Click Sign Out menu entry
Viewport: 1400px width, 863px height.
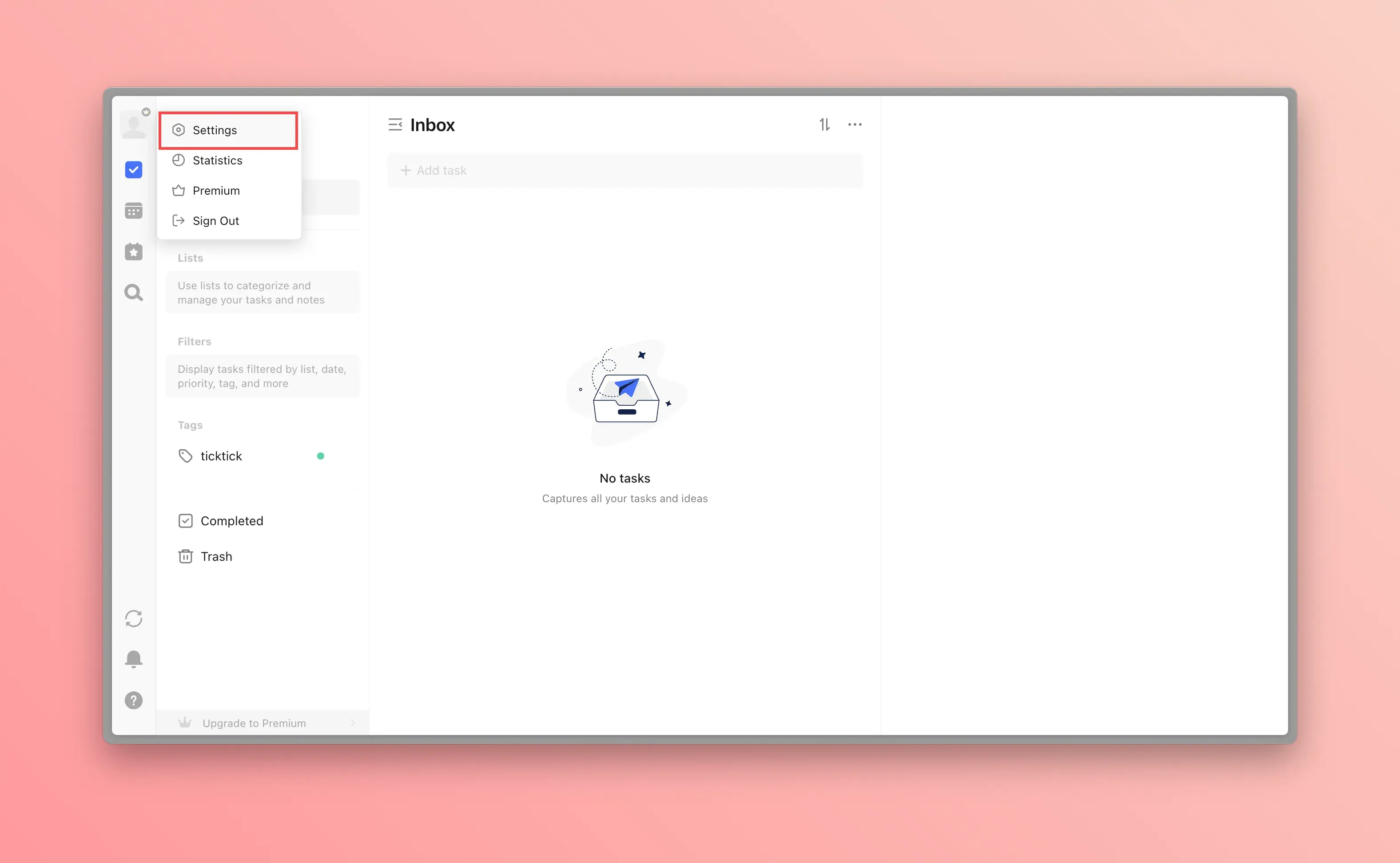click(216, 221)
